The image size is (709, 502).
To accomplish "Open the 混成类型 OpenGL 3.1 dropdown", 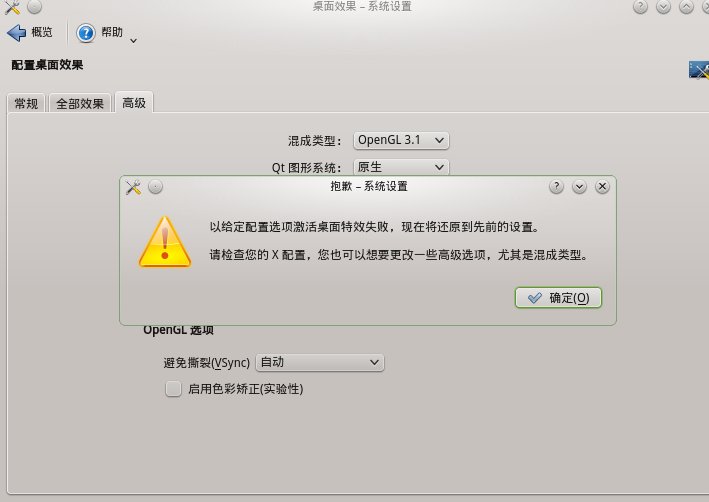I will pos(401,140).
